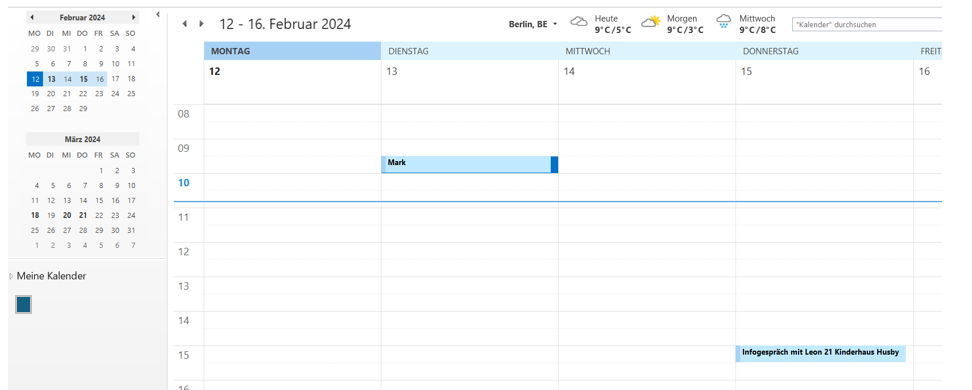Image resolution: width=972 pixels, height=390 pixels.
Task: Select February 16 in mini calendar
Action: (99, 79)
